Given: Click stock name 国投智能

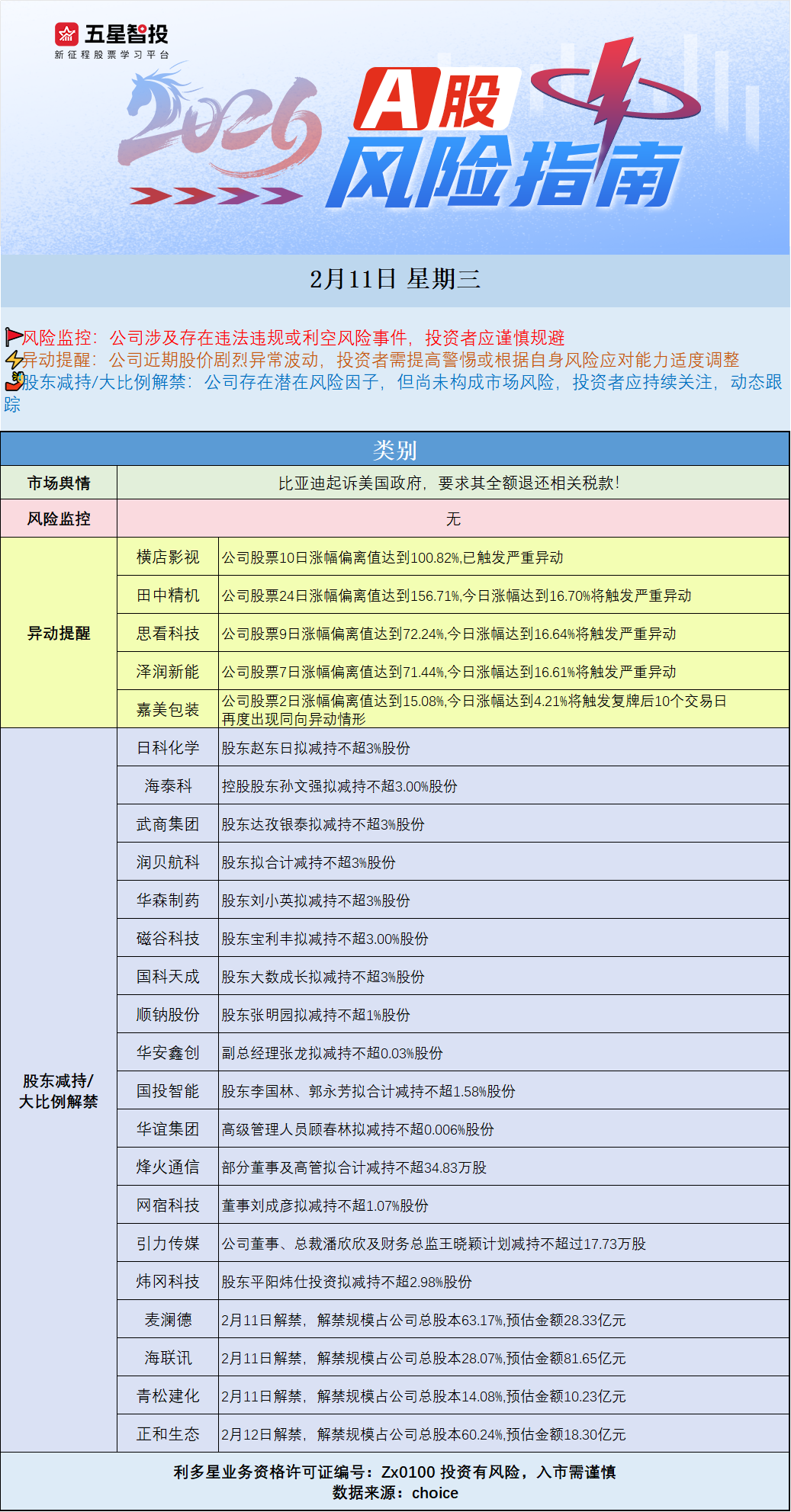Looking at the screenshot, I should pyautogui.click(x=168, y=1091).
